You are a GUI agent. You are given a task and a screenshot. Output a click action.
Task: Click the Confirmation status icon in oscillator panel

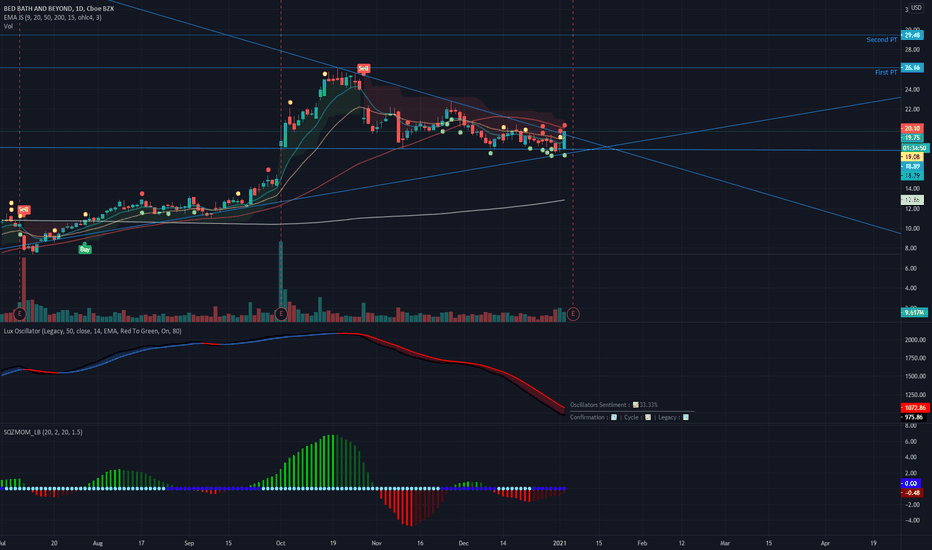(614, 417)
